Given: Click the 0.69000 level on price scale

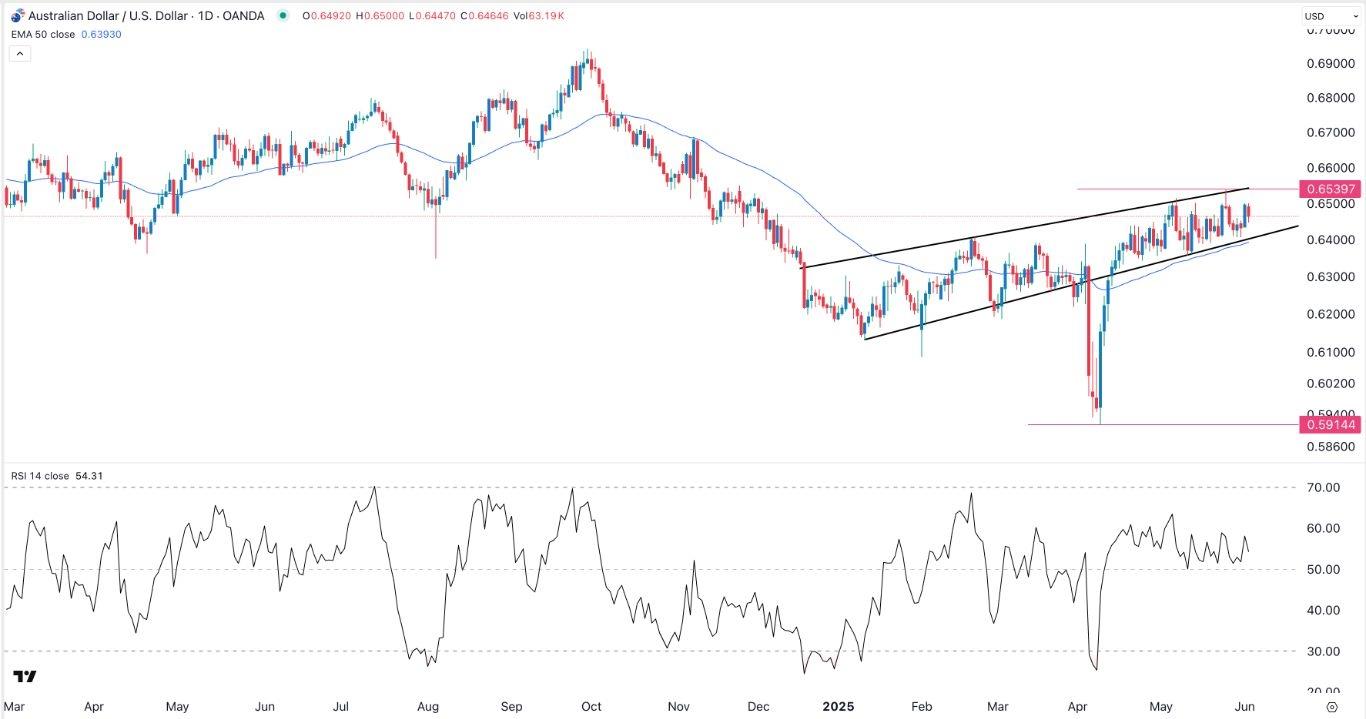Looking at the screenshot, I should pos(1327,64).
